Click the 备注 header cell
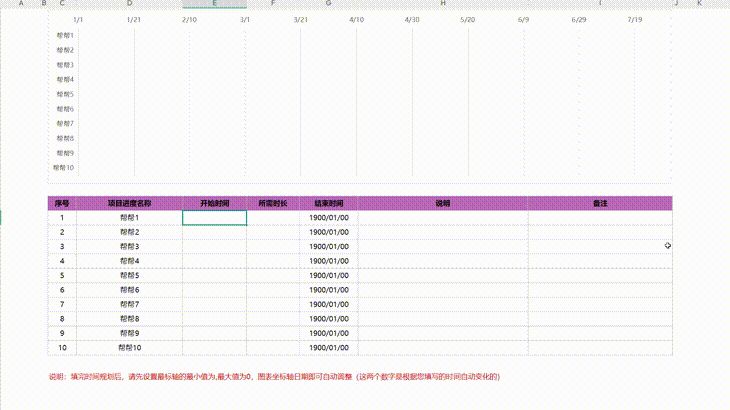The image size is (730, 410). pos(600,203)
